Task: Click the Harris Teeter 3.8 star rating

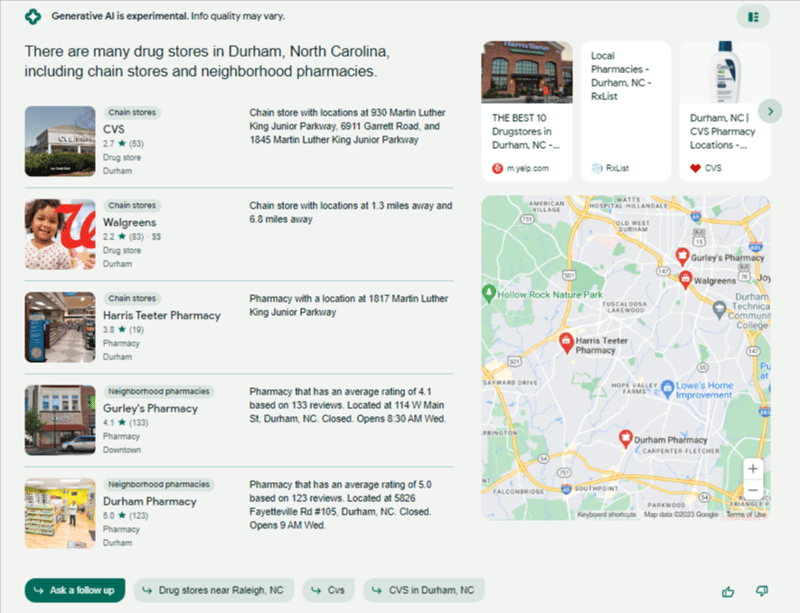Action: [x=123, y=330]
